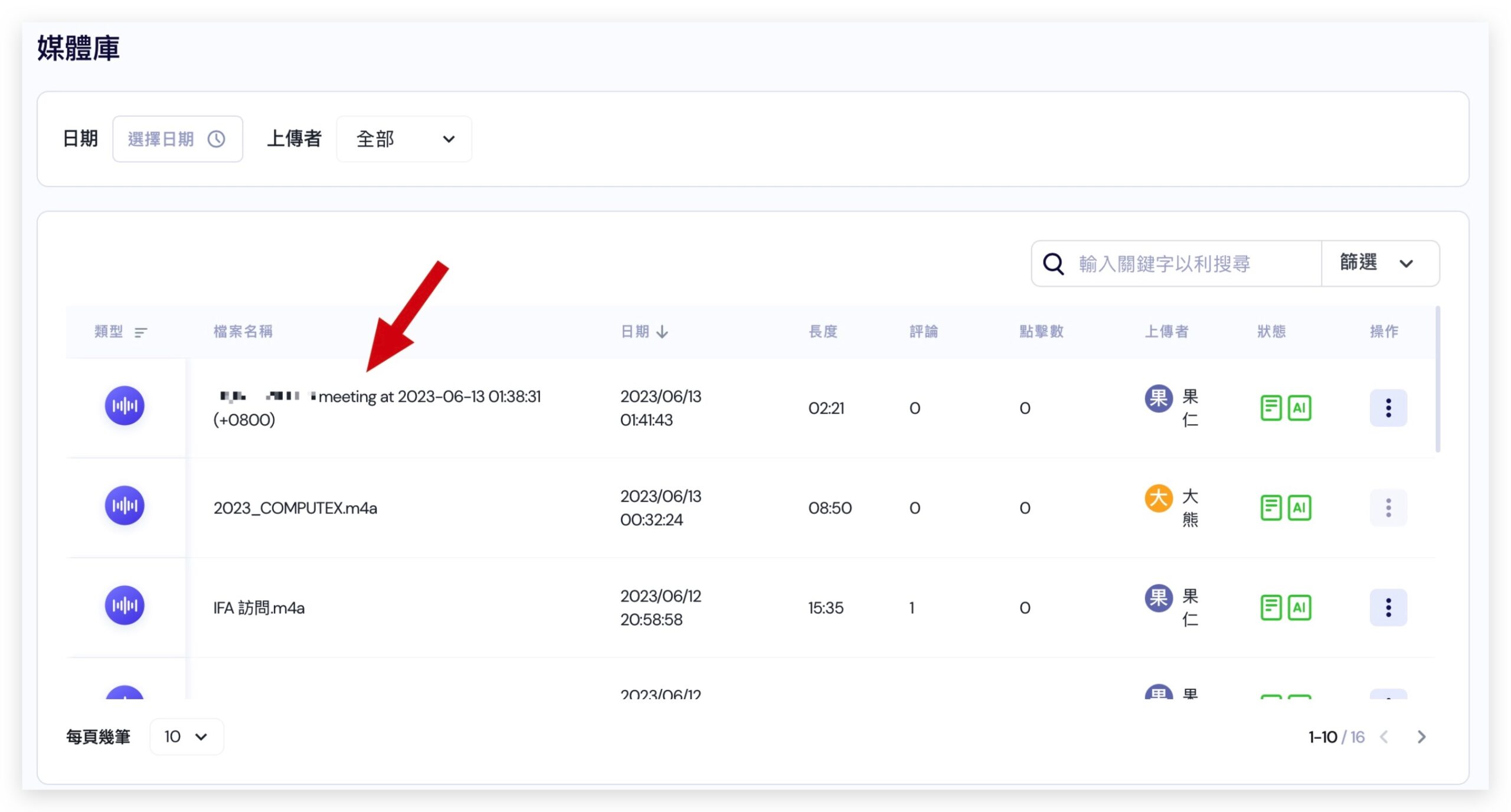
Task: Click the duration value 02:21
Action: click(826, 408)
